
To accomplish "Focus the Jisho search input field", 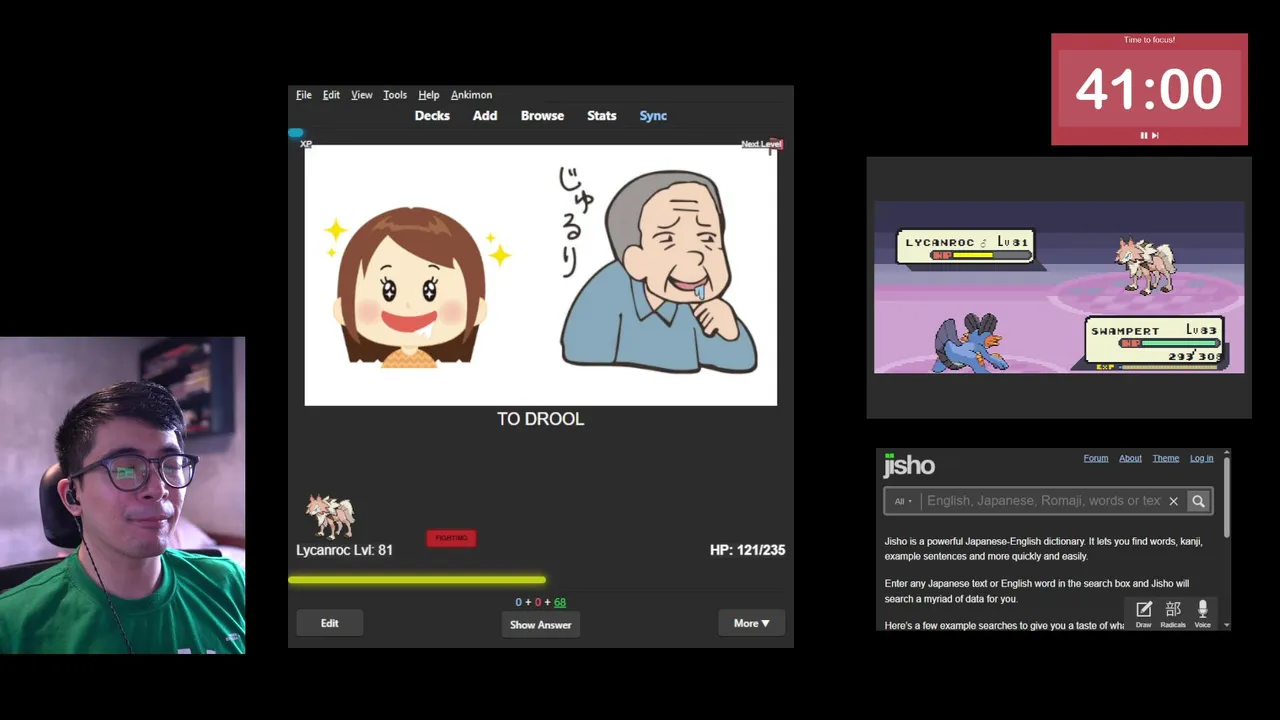I will 1043,501.
